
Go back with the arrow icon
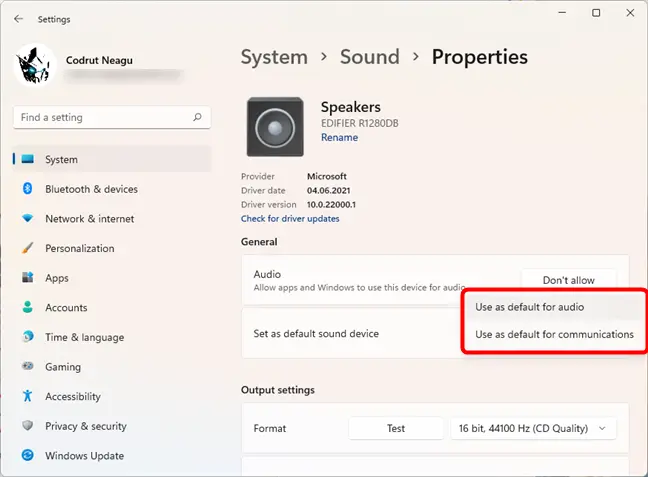18,19
